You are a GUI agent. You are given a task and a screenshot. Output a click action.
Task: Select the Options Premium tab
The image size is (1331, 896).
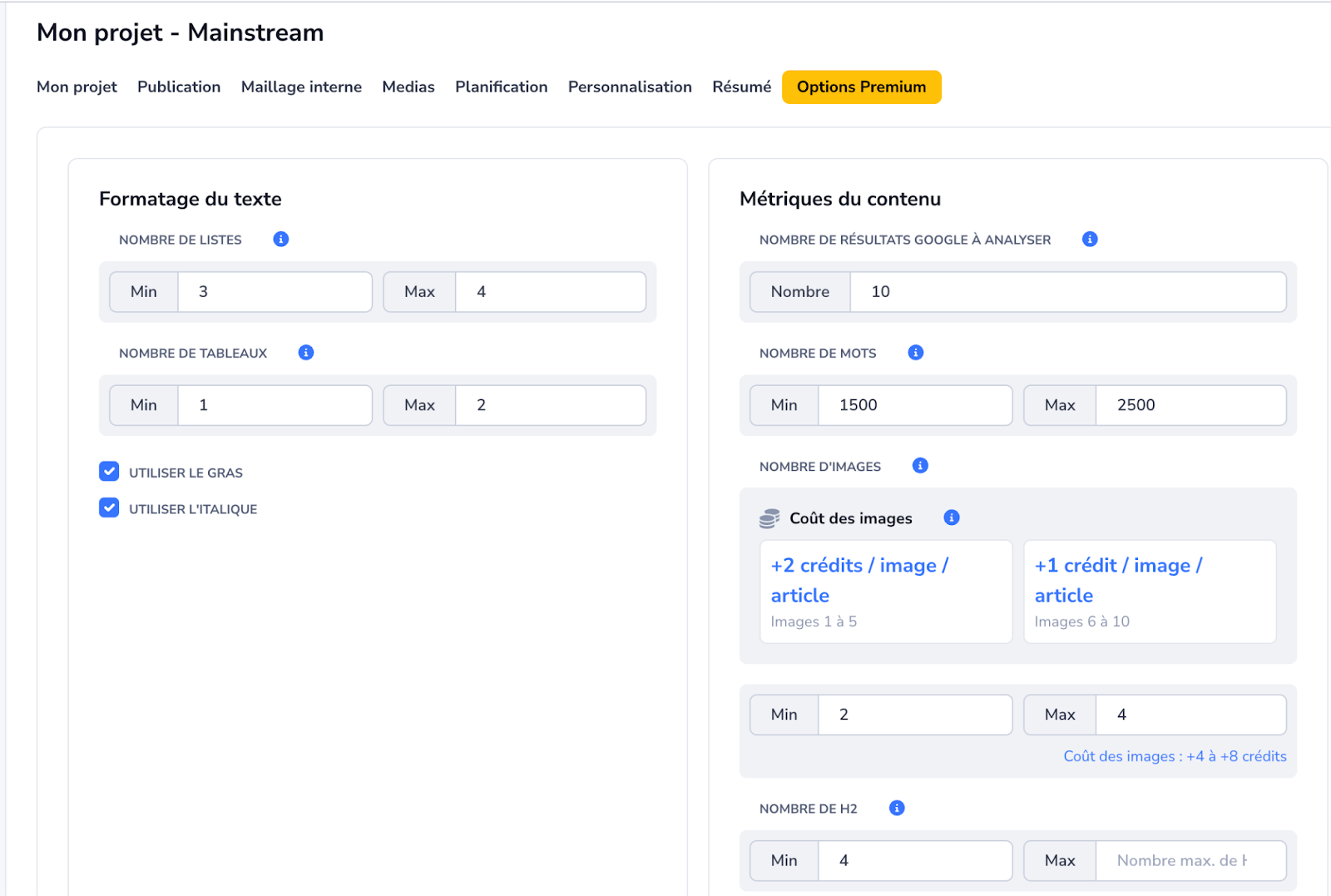(862, 87)
